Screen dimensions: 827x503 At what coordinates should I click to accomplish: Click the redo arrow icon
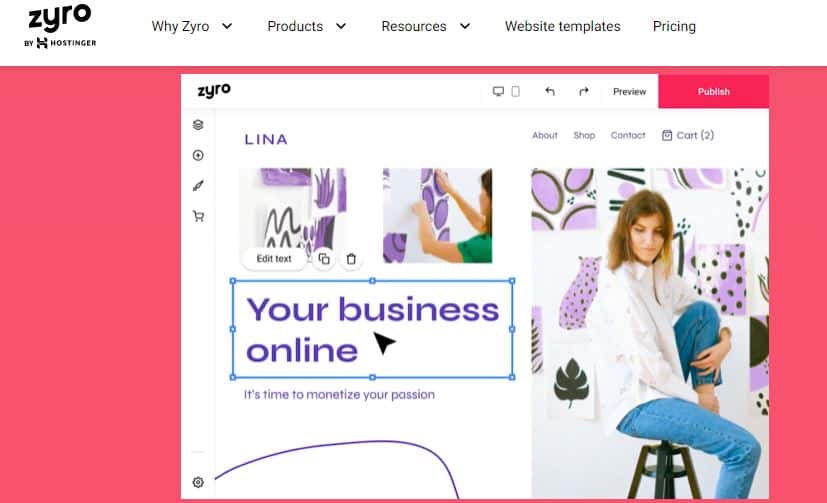click(x=583, y=92)
